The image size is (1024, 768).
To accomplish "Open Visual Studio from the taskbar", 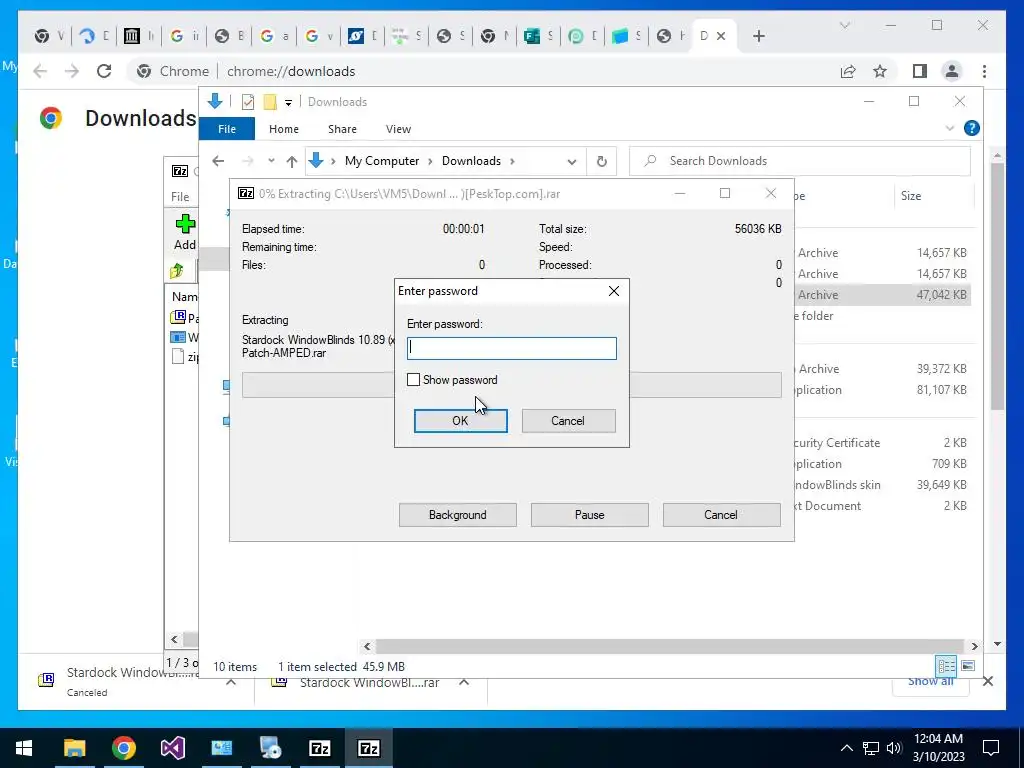I will point(172,748).
